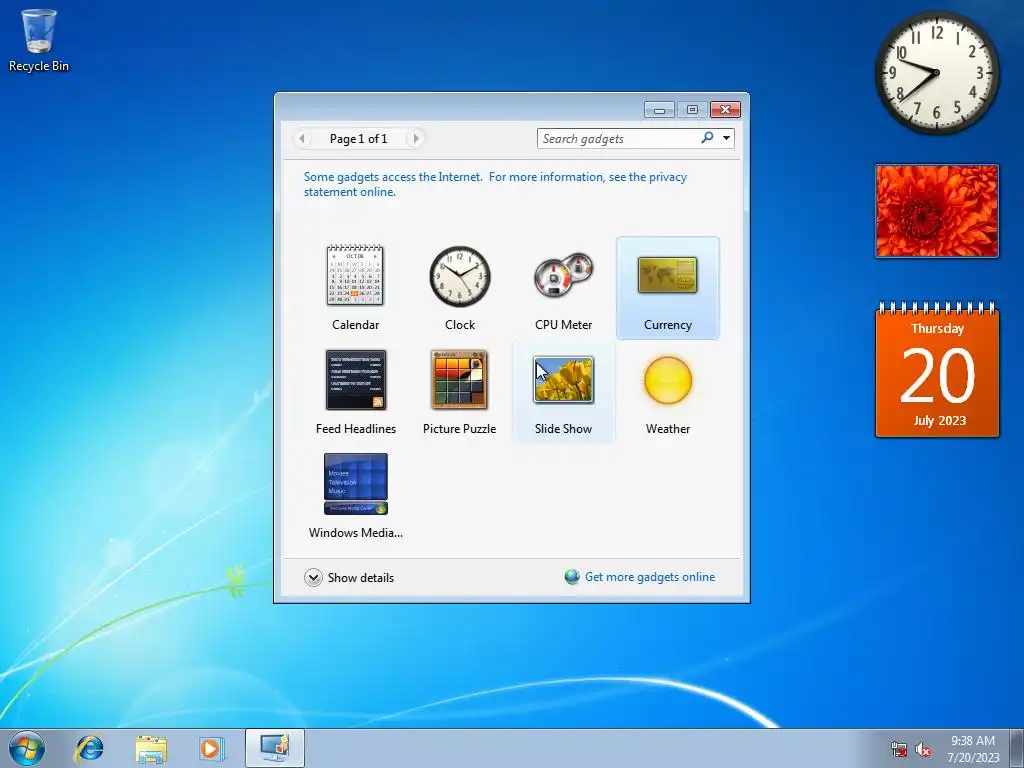Choose the CPU Meter gadget icon
1024x768 pixels.
[x=564, y=276]
